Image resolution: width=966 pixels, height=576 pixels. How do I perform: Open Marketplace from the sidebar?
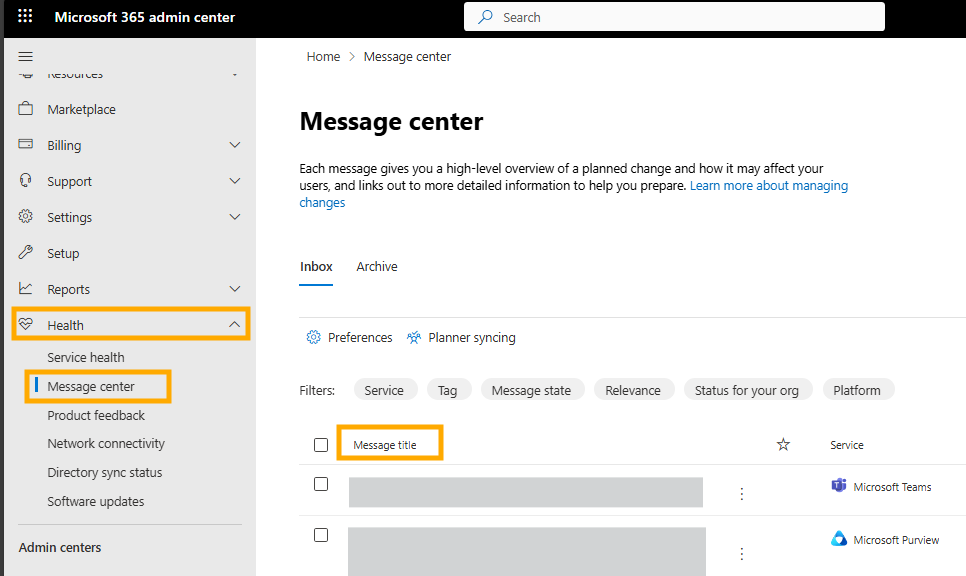(x=81, y=110)
